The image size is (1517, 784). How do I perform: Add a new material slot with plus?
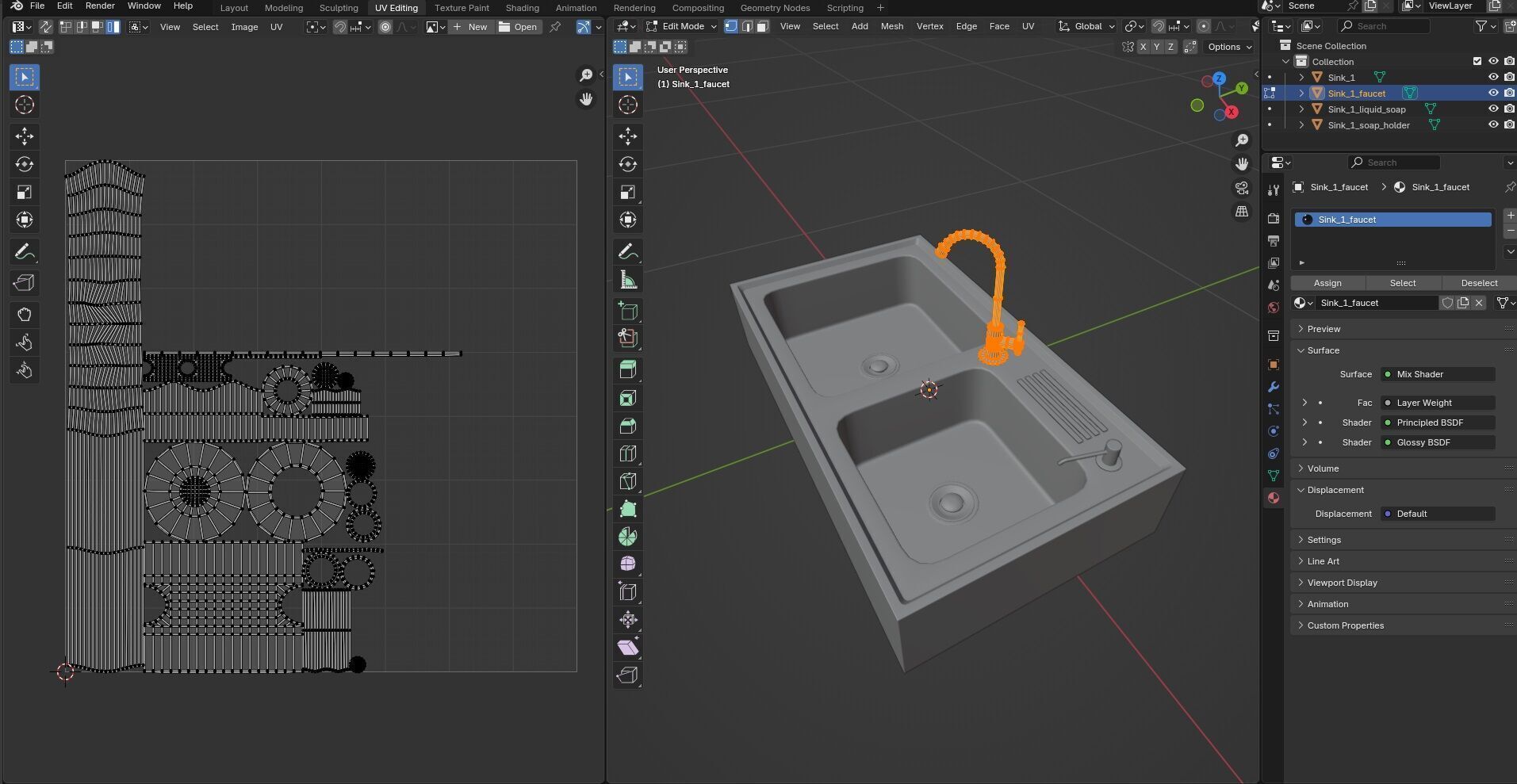(x=1510, y=216)
